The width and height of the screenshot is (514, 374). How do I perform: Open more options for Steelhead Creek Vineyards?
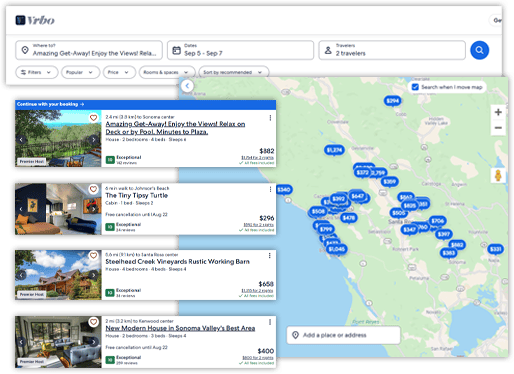270,255
